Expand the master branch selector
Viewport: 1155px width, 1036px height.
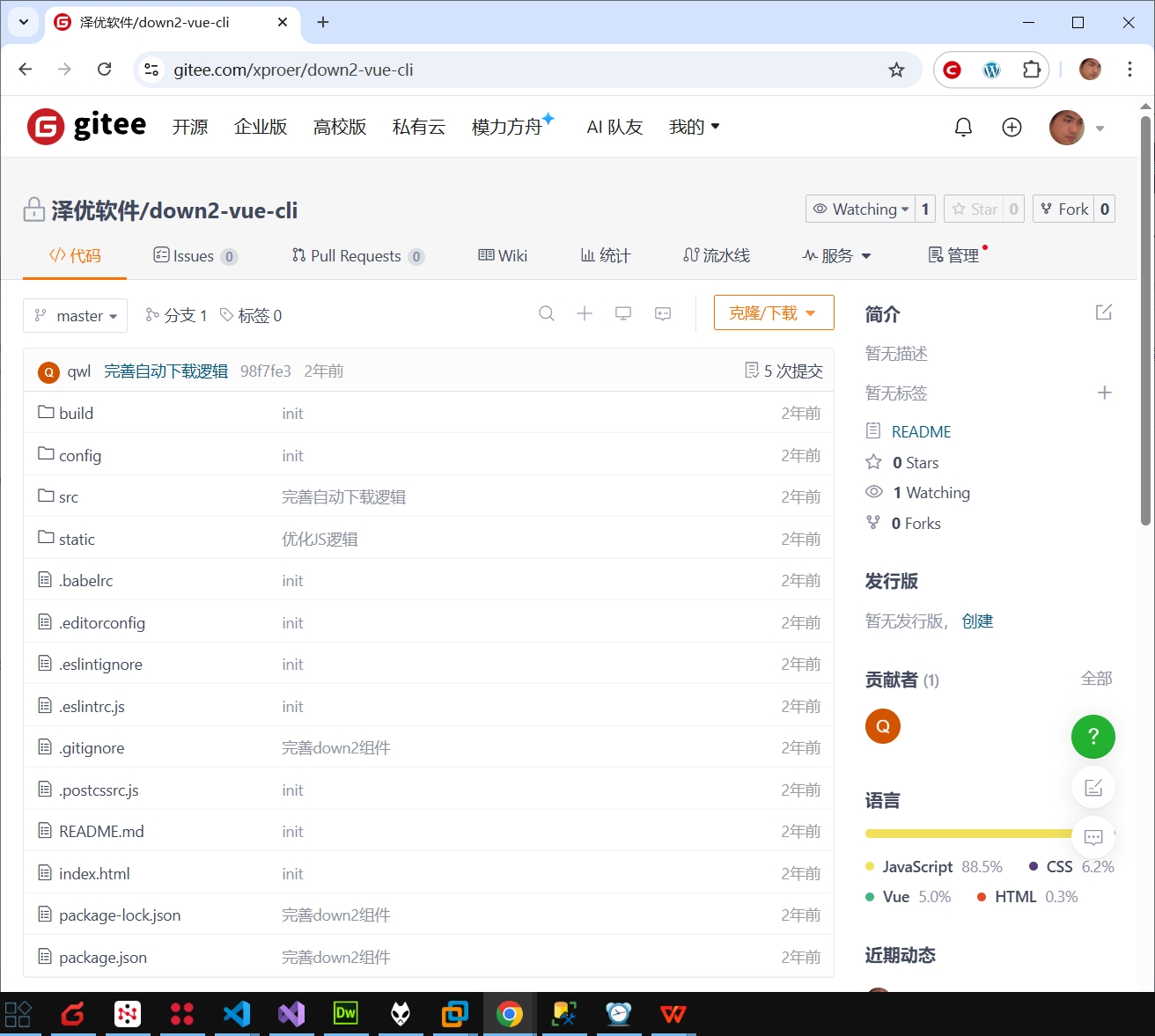(x=76, y=316)
